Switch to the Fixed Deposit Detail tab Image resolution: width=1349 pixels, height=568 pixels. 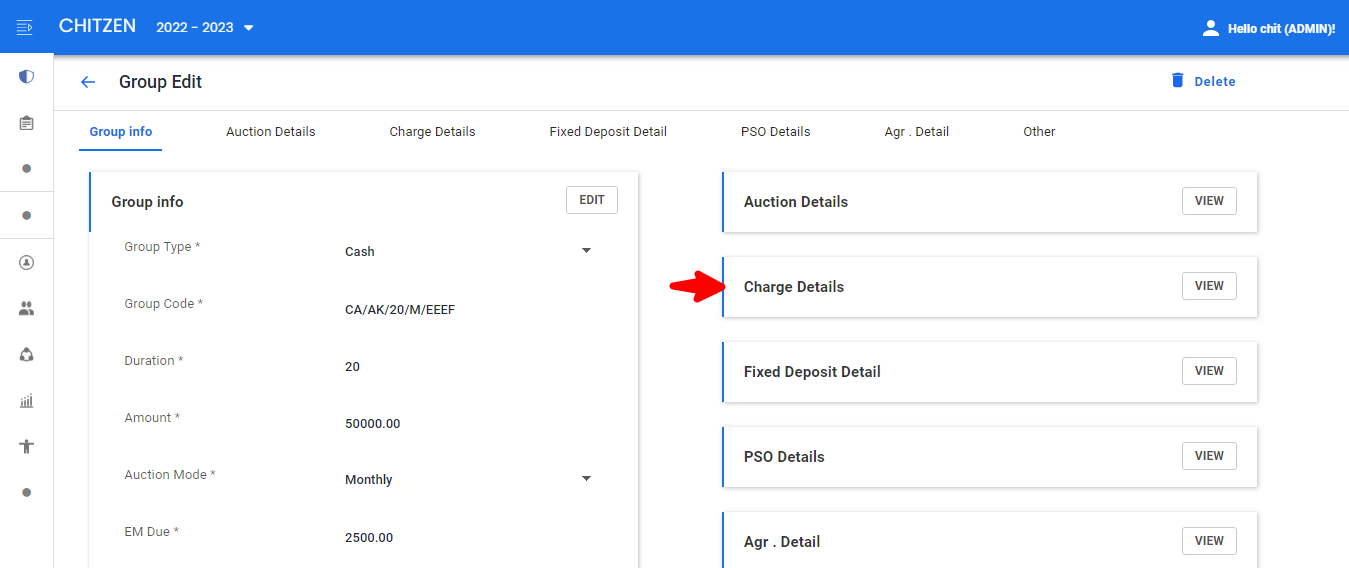608,132
